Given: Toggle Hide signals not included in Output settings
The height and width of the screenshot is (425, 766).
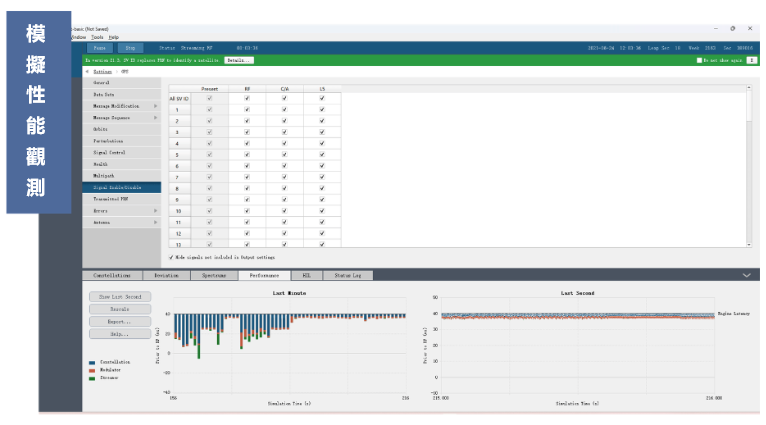Looking at the screenshot, I should (x=171, y=256).
